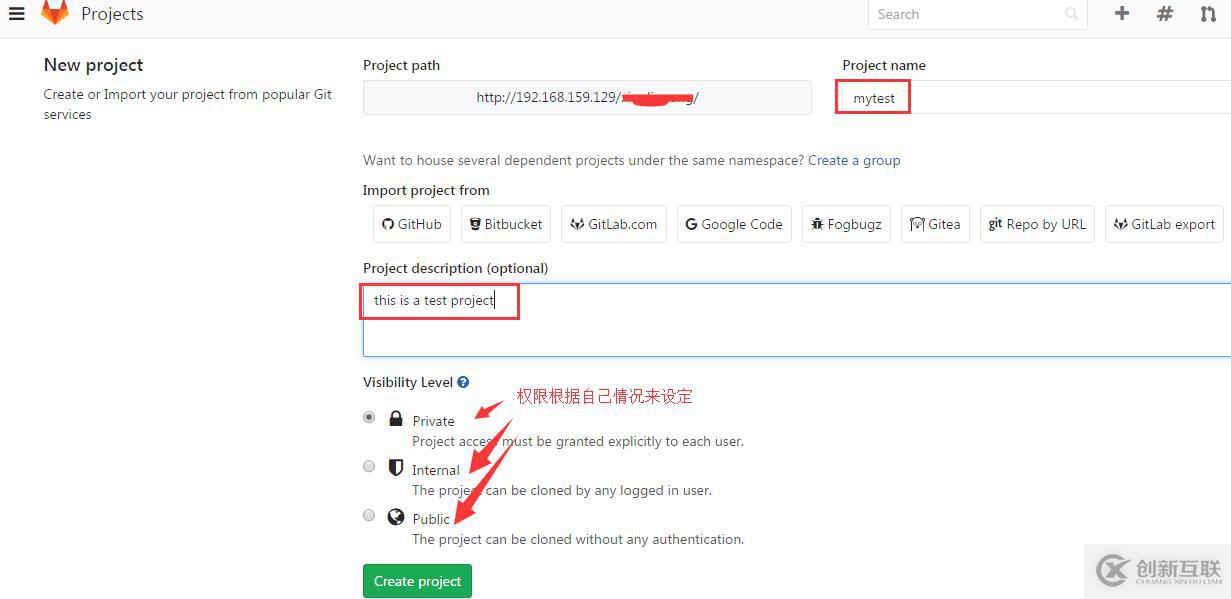This screenshot has height=599, width=1231.
Task: Follow the Create a group link
Action: (x=854, y=160)
